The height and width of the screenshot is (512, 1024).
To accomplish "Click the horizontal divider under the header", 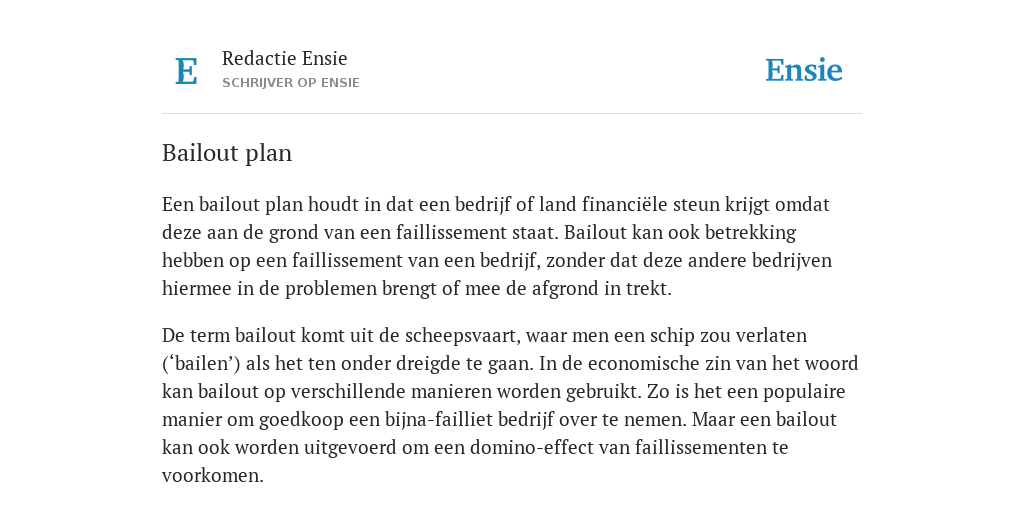I will point(512,114).
